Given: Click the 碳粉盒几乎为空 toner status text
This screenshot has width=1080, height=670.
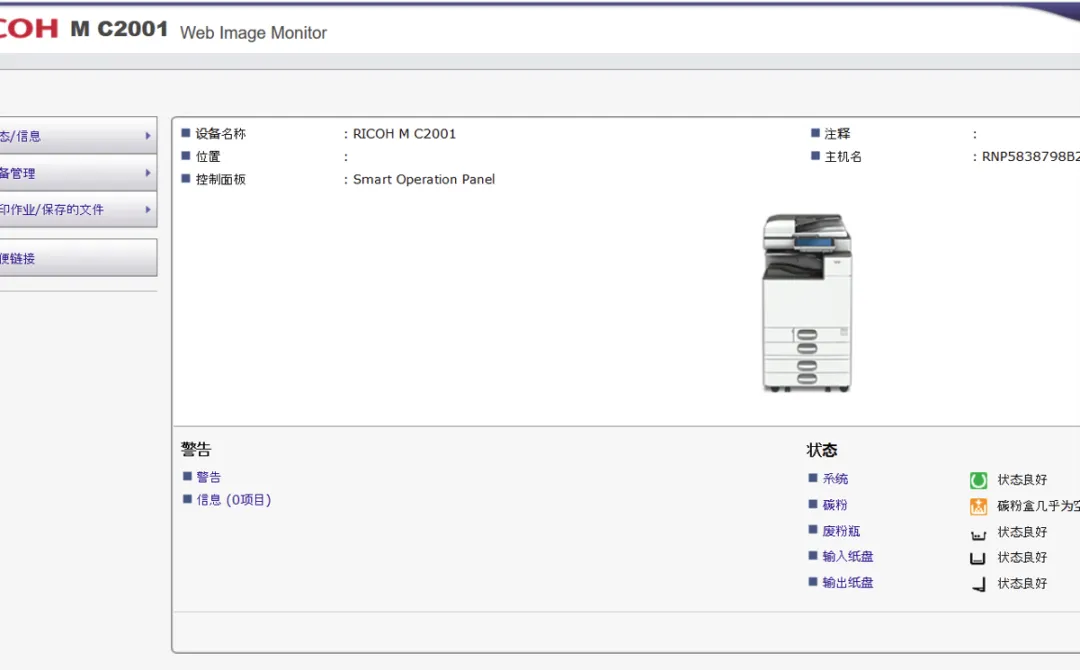Looking at the screenshot, I should (1039, 506).
